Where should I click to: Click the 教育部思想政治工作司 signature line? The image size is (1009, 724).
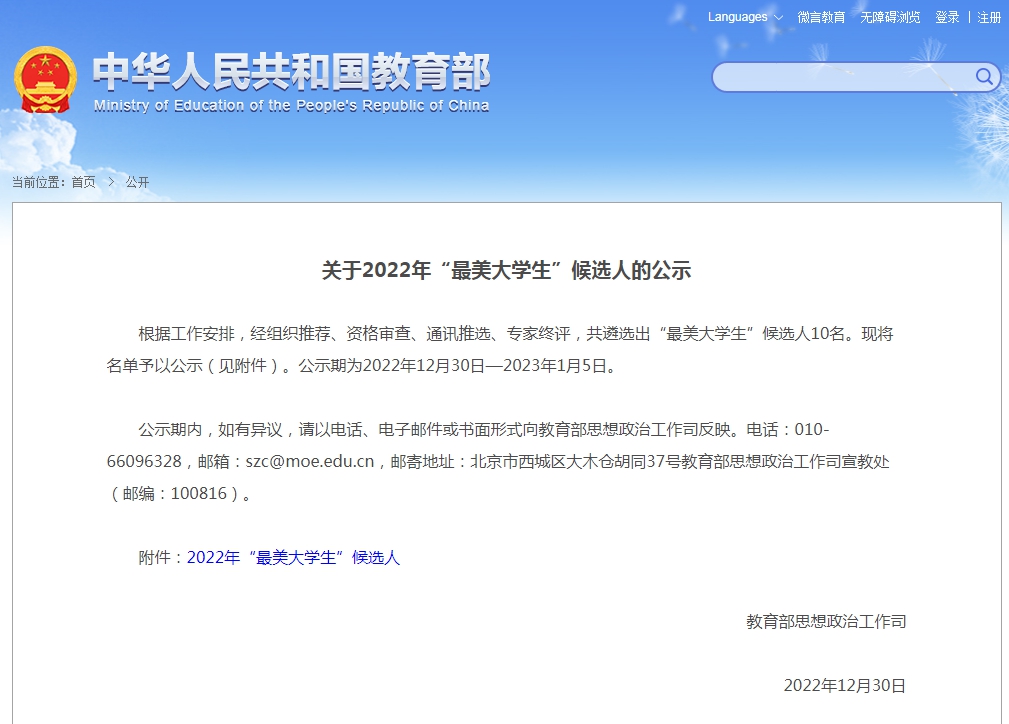826,621
